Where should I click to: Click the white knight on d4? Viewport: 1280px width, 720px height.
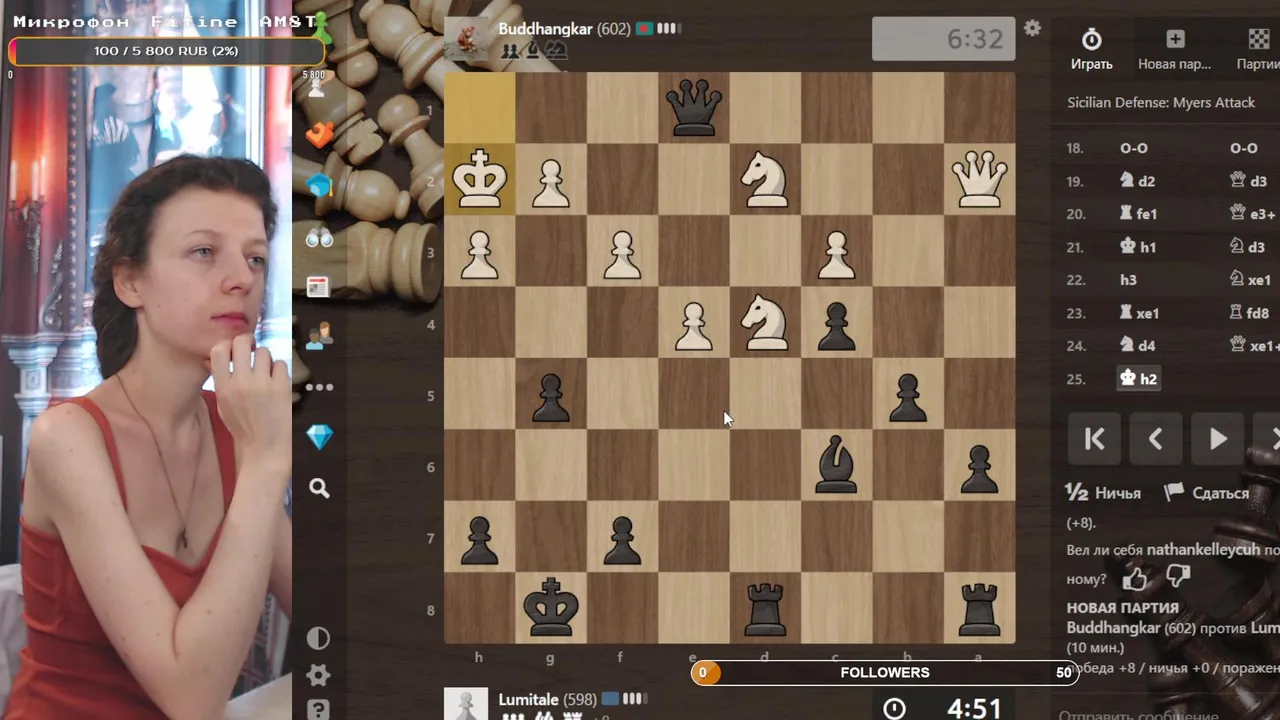tap(765, 322)
